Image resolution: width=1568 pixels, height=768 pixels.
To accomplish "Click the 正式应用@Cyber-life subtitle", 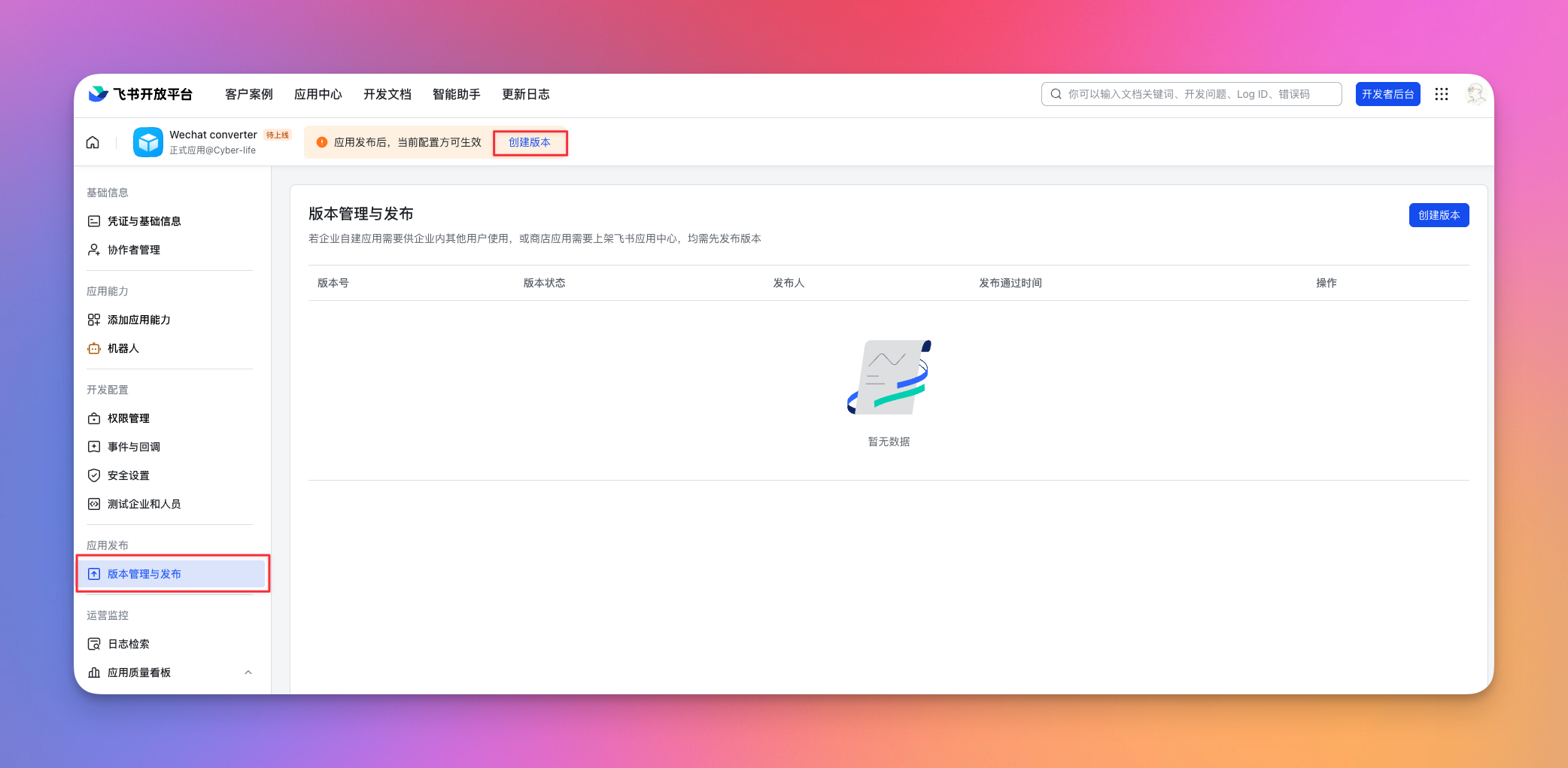I will [x=213, y=150].
